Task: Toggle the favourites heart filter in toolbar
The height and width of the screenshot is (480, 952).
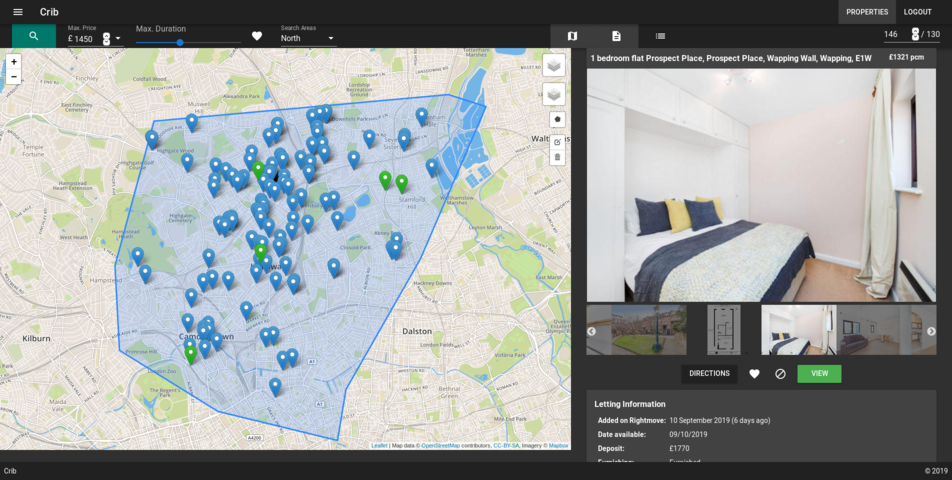Action: coord(257,36)
